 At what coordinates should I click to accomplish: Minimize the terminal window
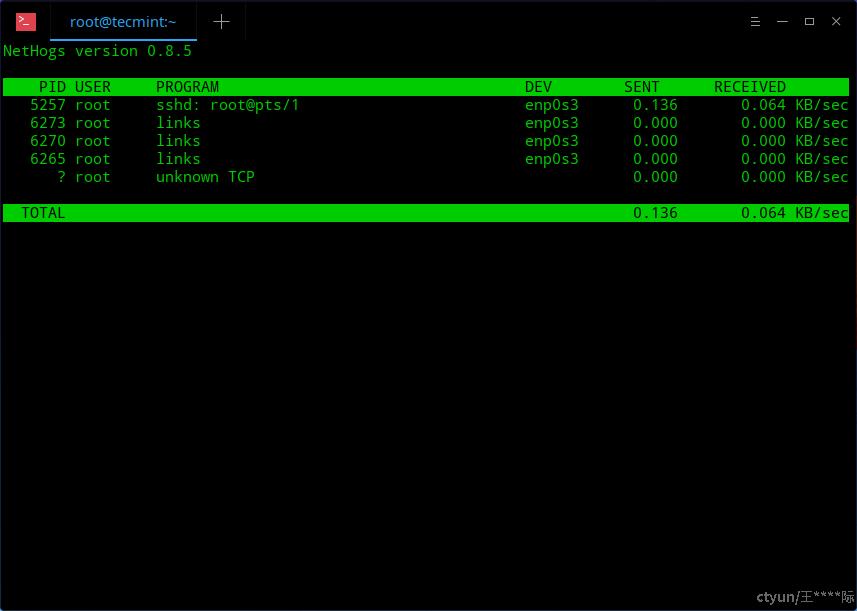(x=782, y=22)
